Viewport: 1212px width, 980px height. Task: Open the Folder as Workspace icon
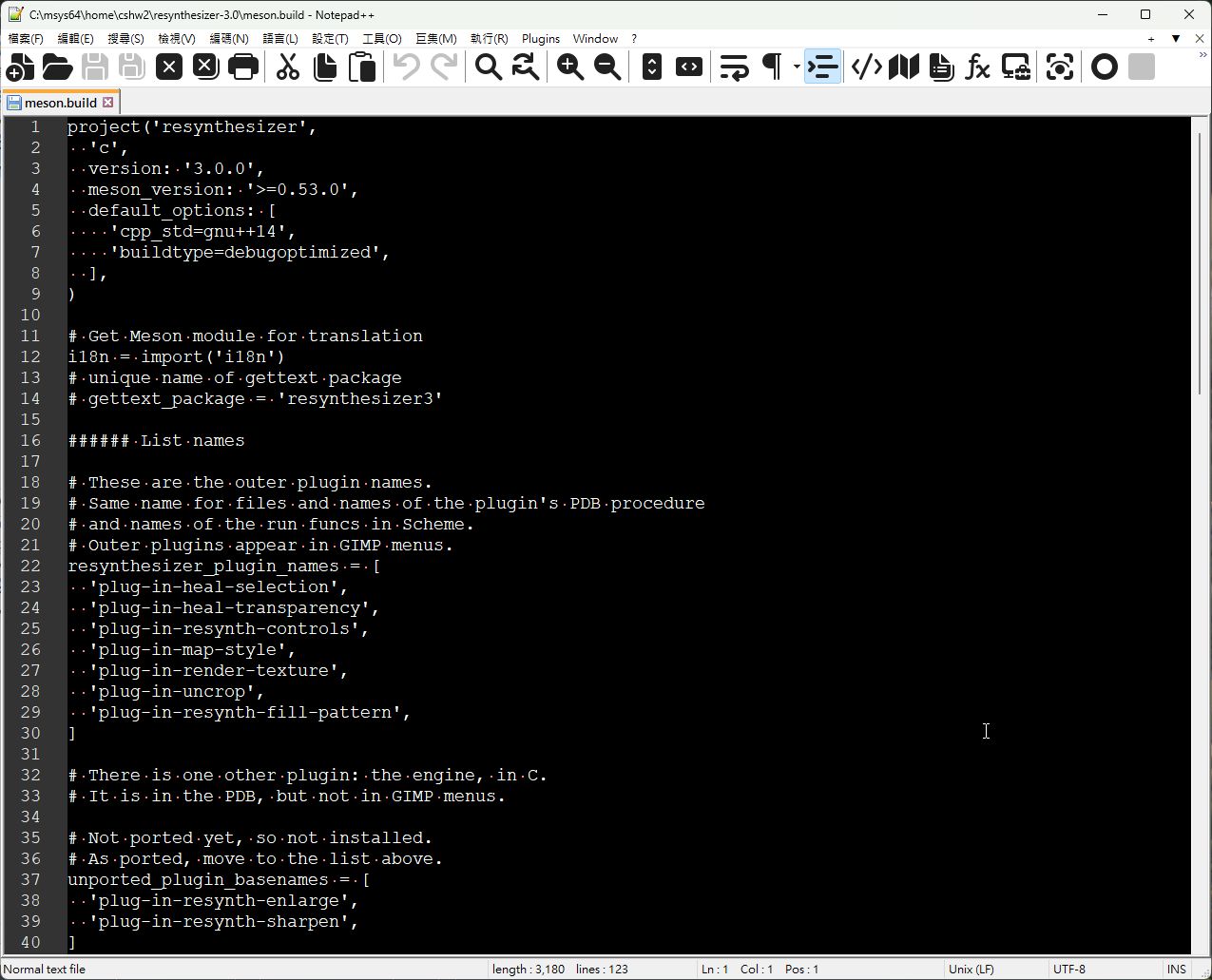tap(1015, 67)
